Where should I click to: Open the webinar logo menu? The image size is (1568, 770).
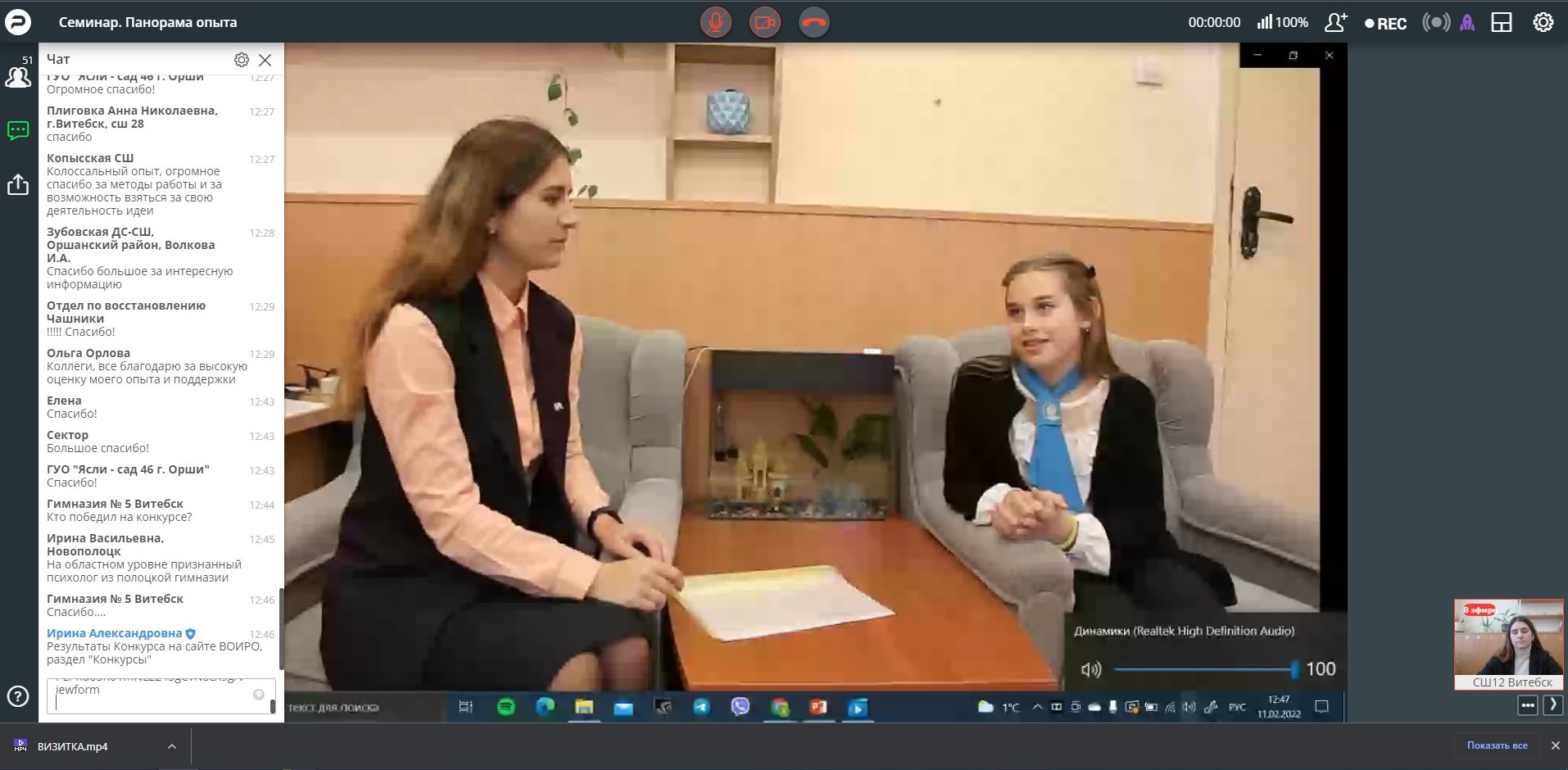coord(18,22)
